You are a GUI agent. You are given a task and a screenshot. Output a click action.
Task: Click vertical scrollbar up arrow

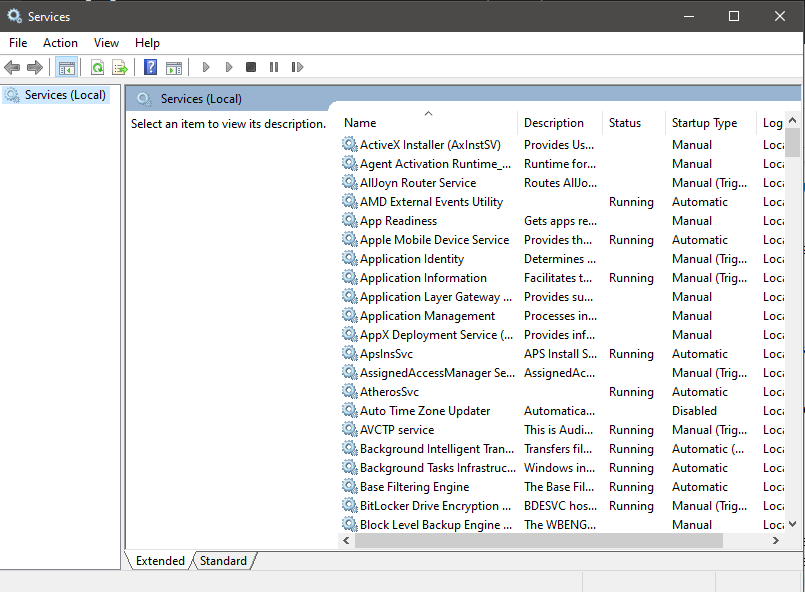(x=792, y=120)
